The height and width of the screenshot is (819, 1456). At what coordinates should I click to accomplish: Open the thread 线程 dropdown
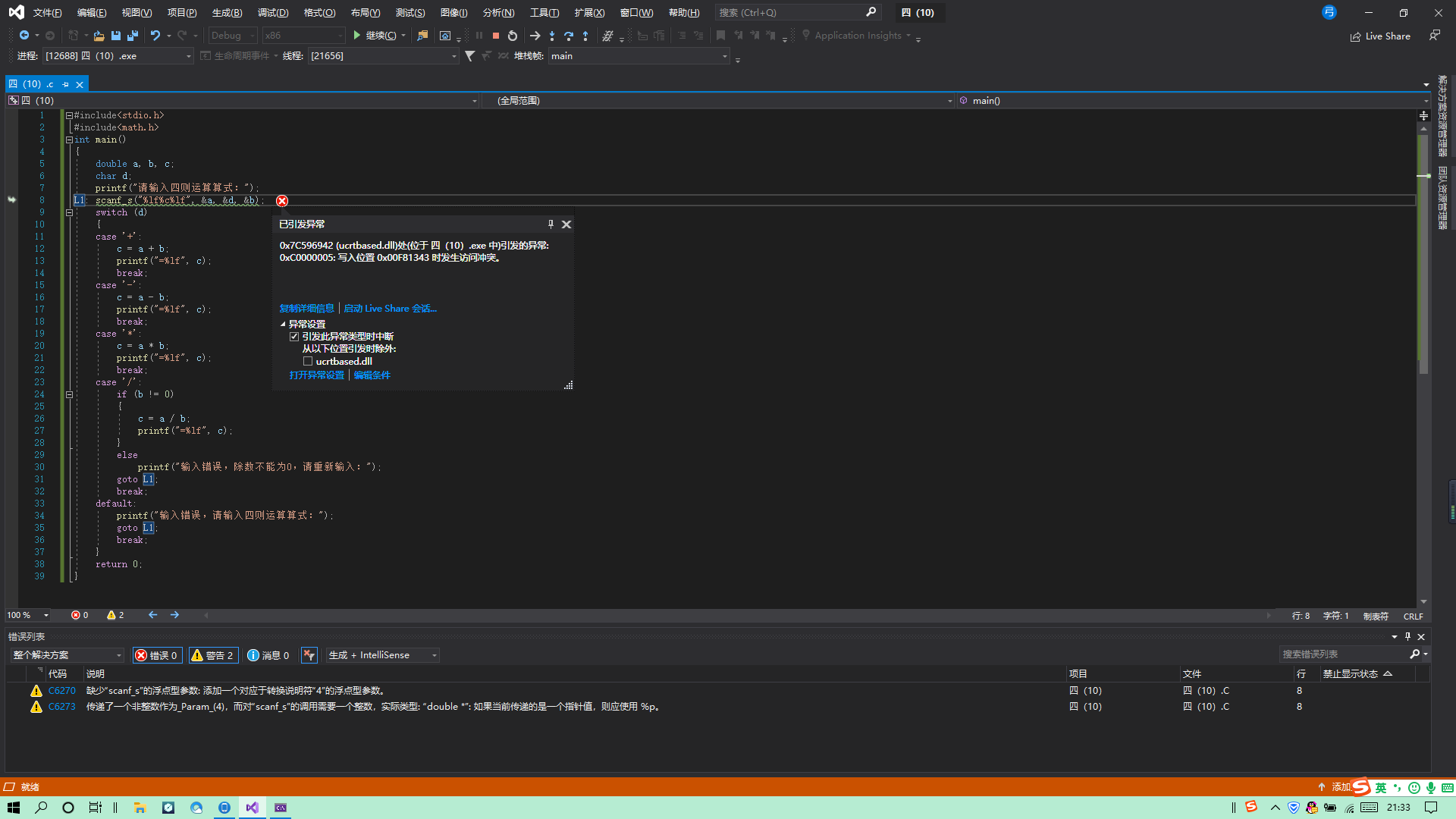[x=384, y=56]
